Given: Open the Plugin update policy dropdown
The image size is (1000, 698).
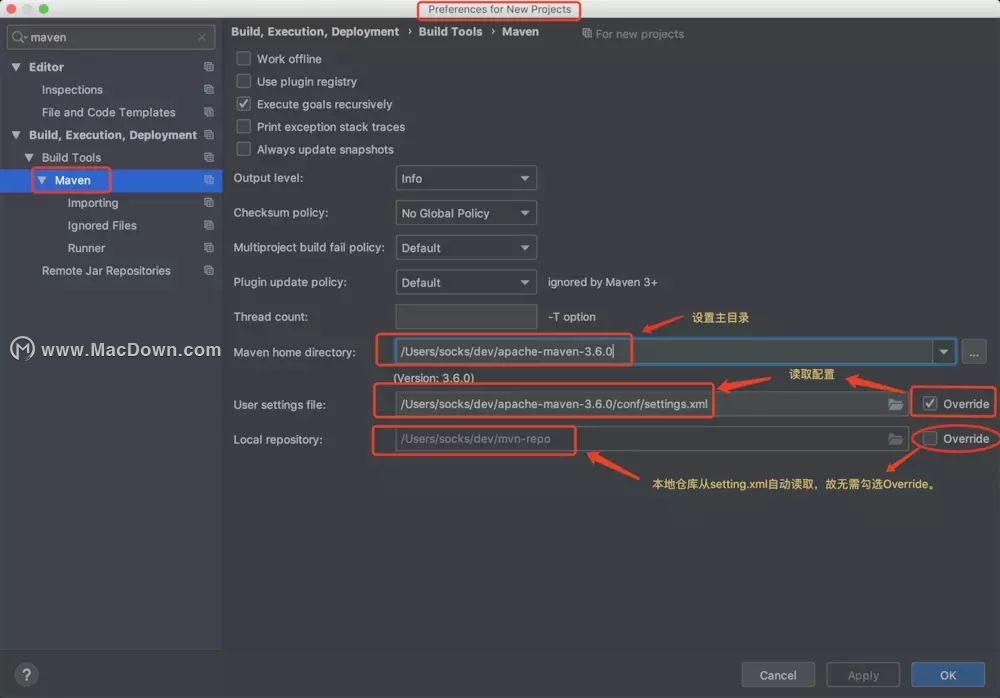Looking at the screenshot, I should (x=466, y=282).
